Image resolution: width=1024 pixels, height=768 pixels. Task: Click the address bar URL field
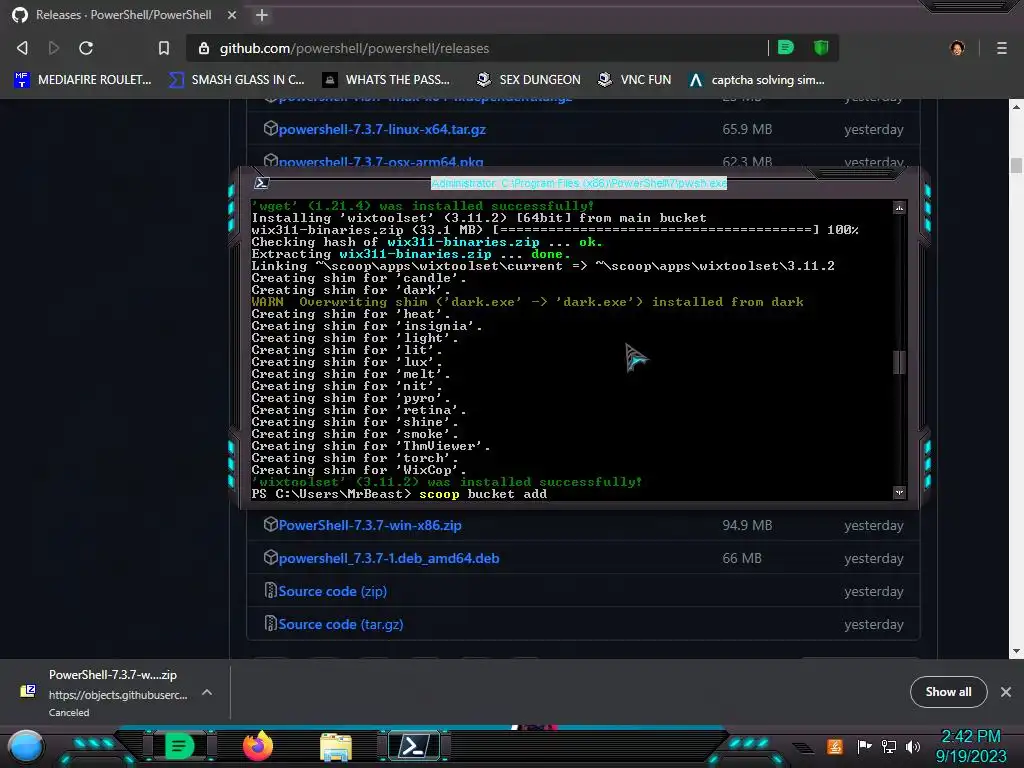(x=477, y=48)
